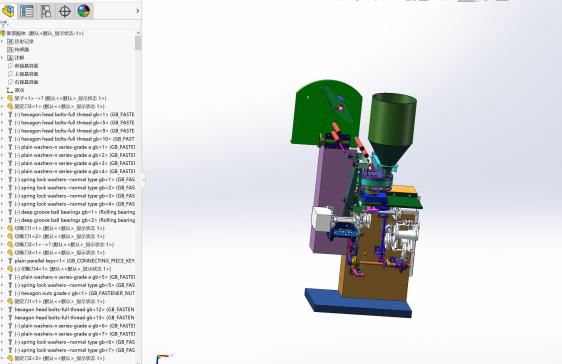562x364 pixels.
Task: Select spring lock washers--normal type gb<2>
Action: click(x=71, y=188)
